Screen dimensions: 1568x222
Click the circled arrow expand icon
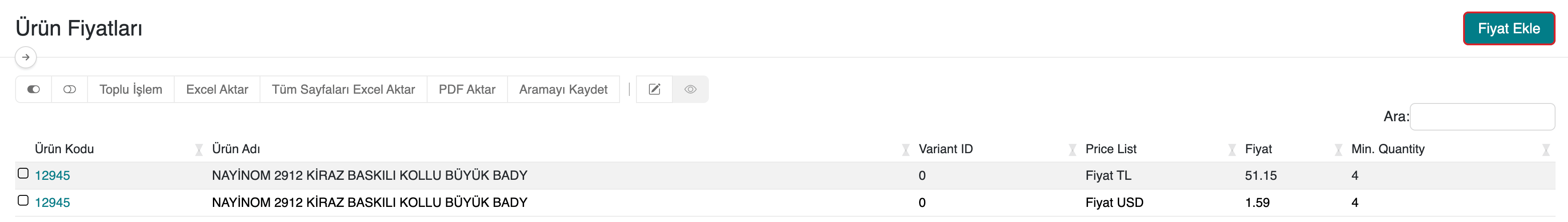26,57
